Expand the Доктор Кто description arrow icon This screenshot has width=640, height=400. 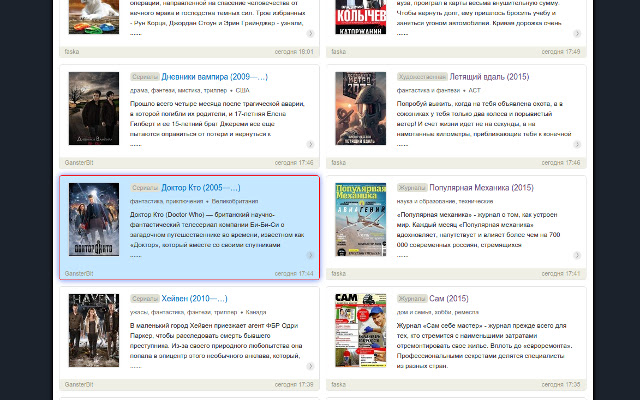point(310,255)
